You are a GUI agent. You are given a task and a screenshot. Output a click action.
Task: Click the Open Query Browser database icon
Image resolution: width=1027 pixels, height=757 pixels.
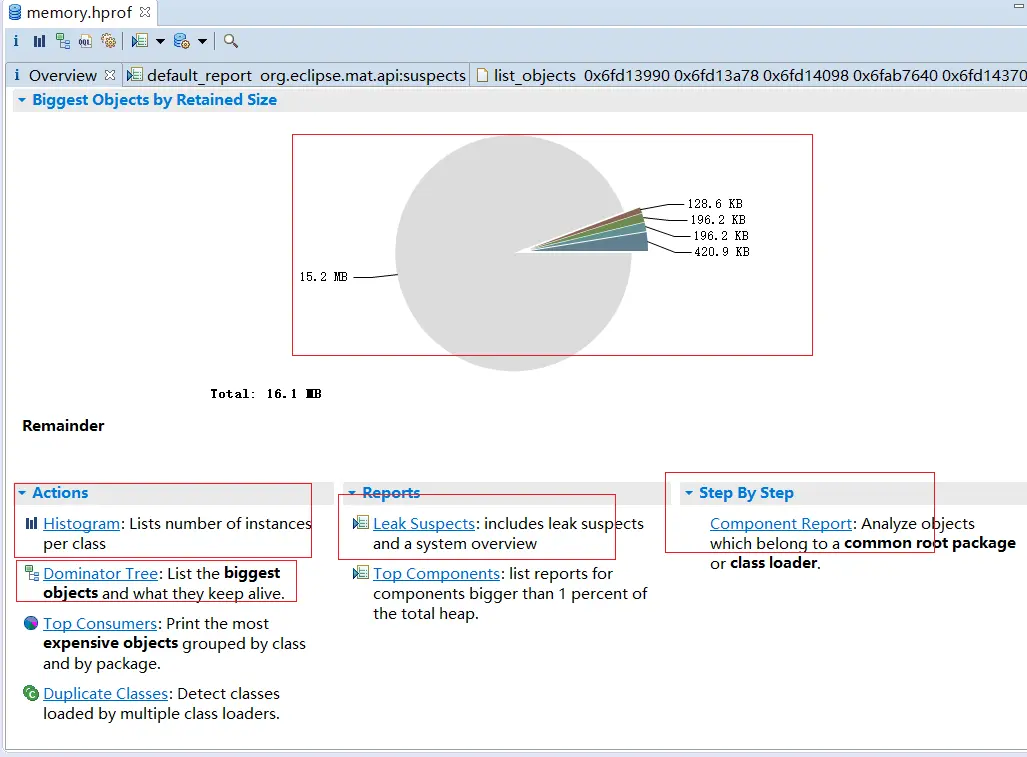pyautogui.click(x=181, y=41)
